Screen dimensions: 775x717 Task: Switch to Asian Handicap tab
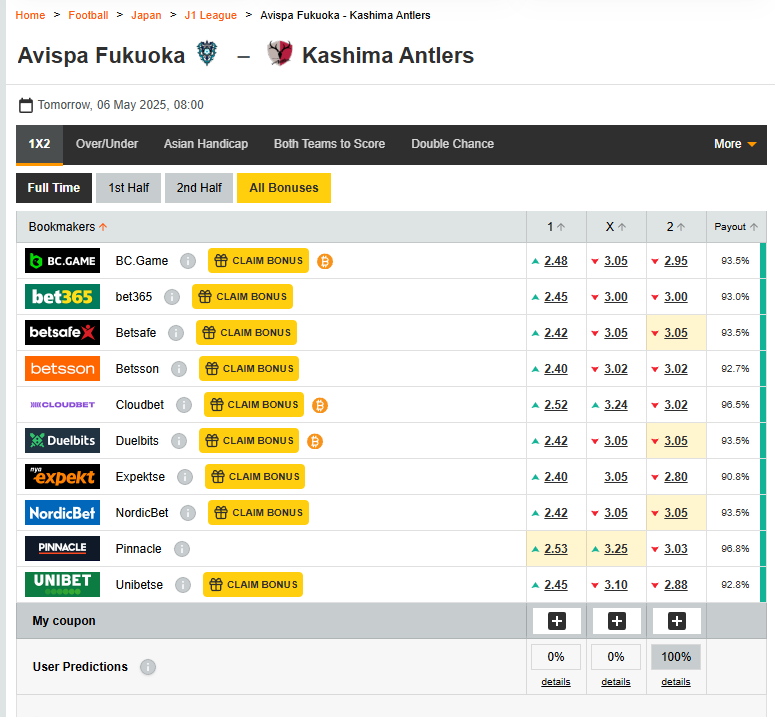click(x=206, y=144)
